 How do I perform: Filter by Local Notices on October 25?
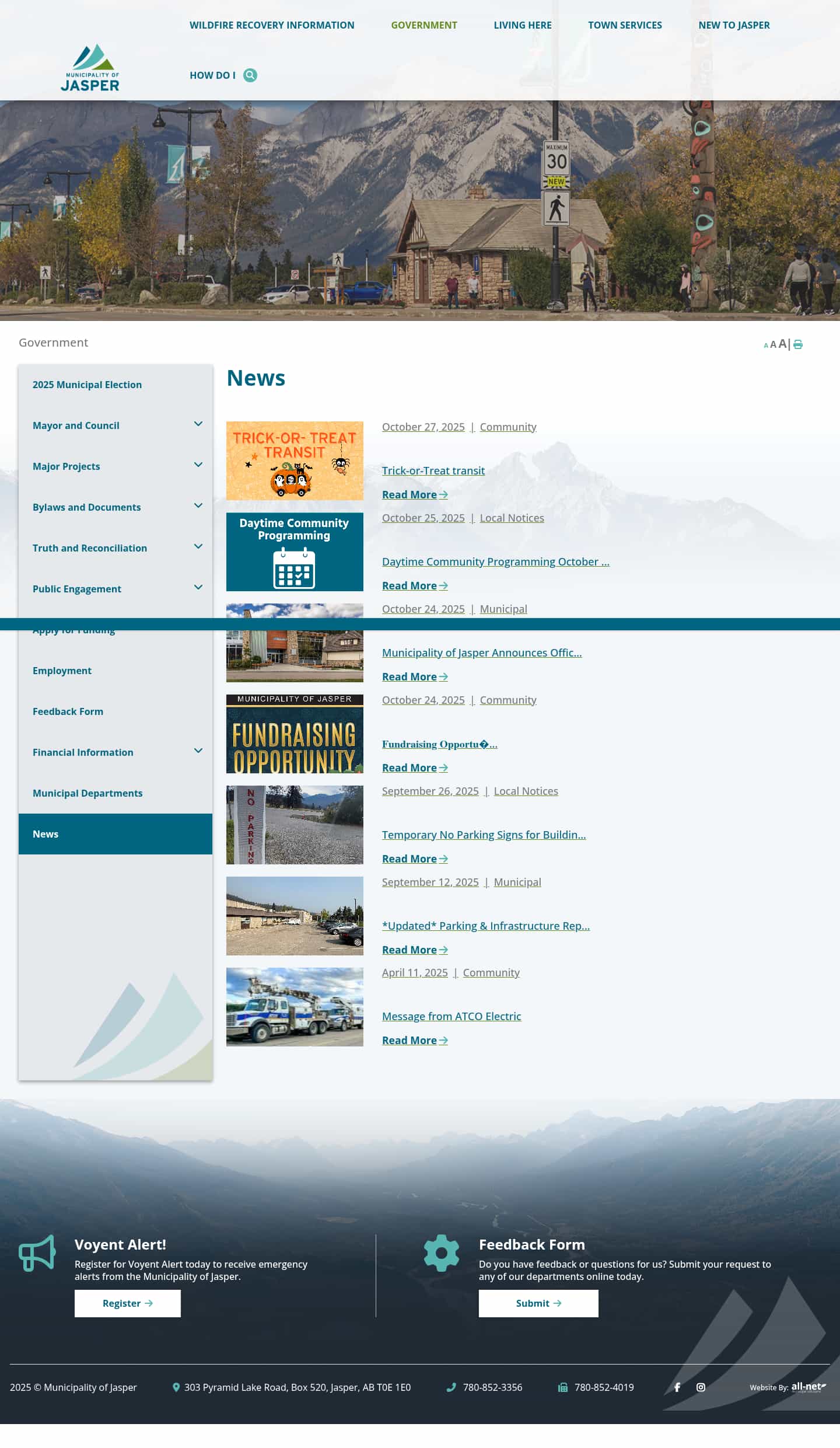[x=512, y=518]
